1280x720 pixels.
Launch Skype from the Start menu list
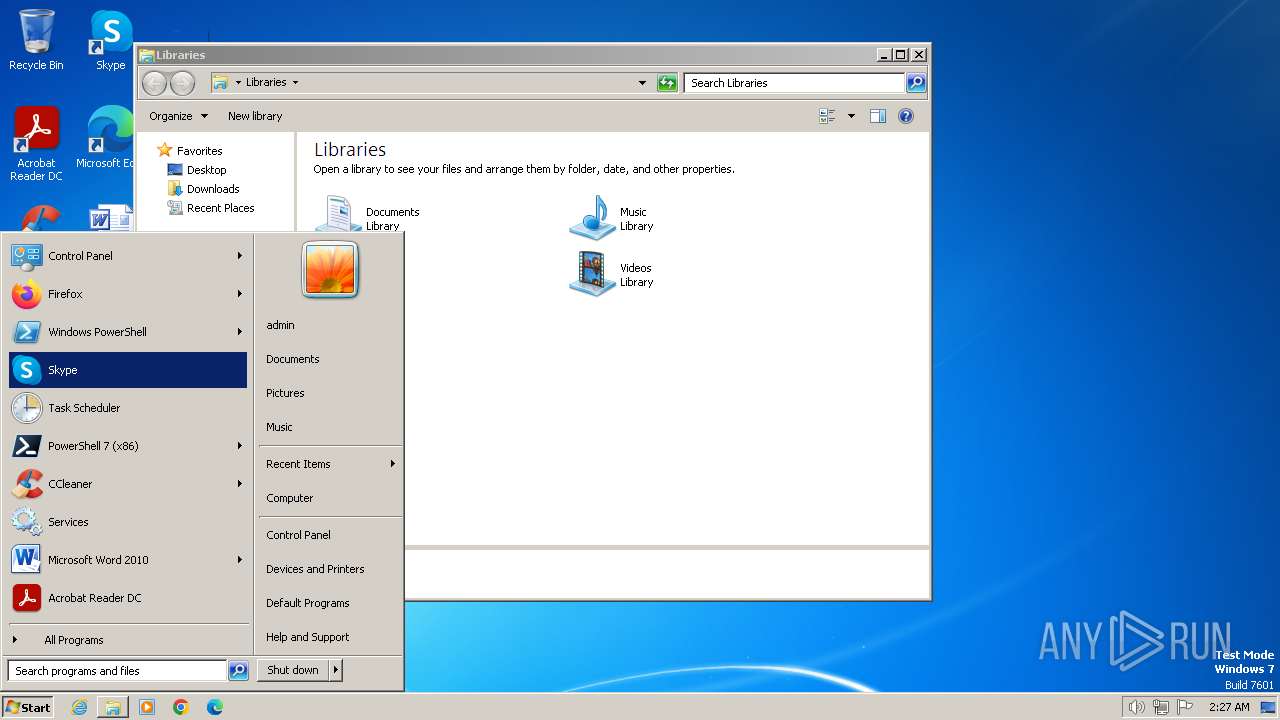(127, 370)
